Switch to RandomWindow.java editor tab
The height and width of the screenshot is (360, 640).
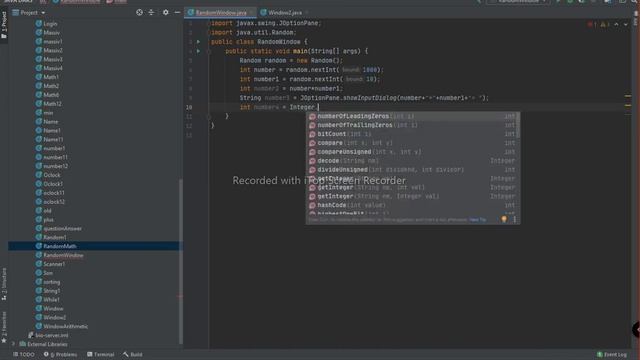coord(221,13)
